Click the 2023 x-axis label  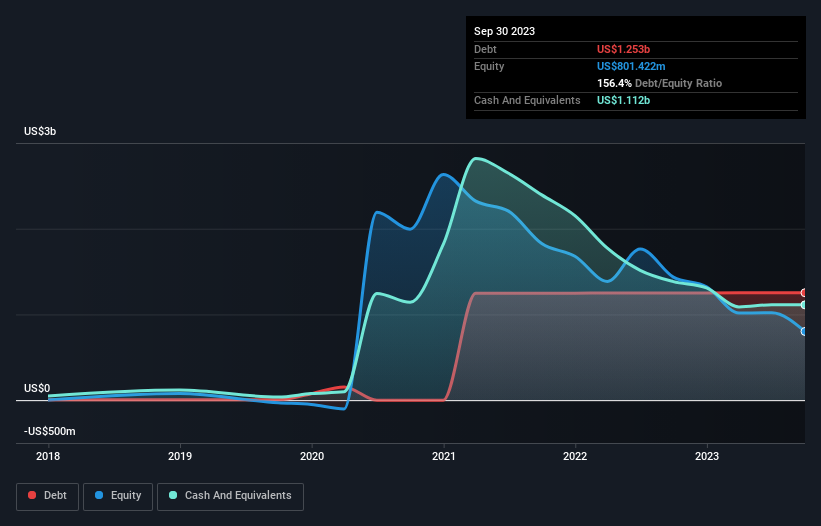click(707, 456)
